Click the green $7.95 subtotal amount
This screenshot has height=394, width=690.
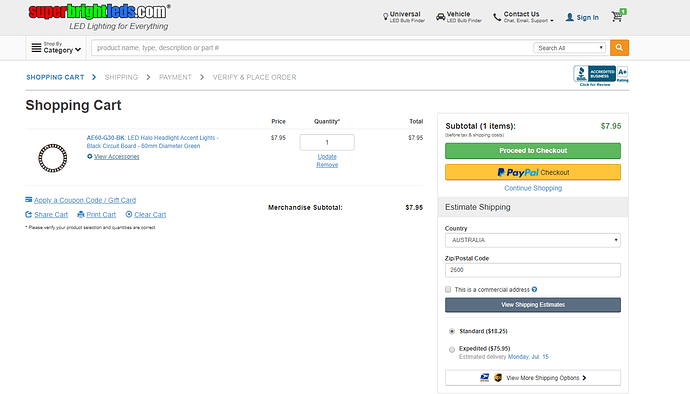pos(611,126)
